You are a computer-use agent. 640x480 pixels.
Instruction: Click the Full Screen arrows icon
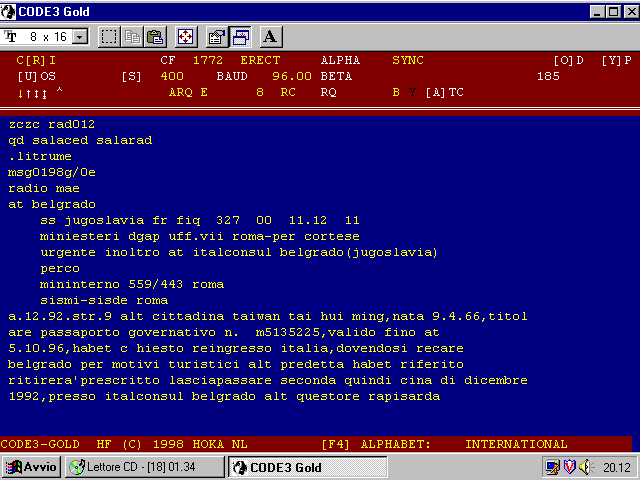[185, 37]
